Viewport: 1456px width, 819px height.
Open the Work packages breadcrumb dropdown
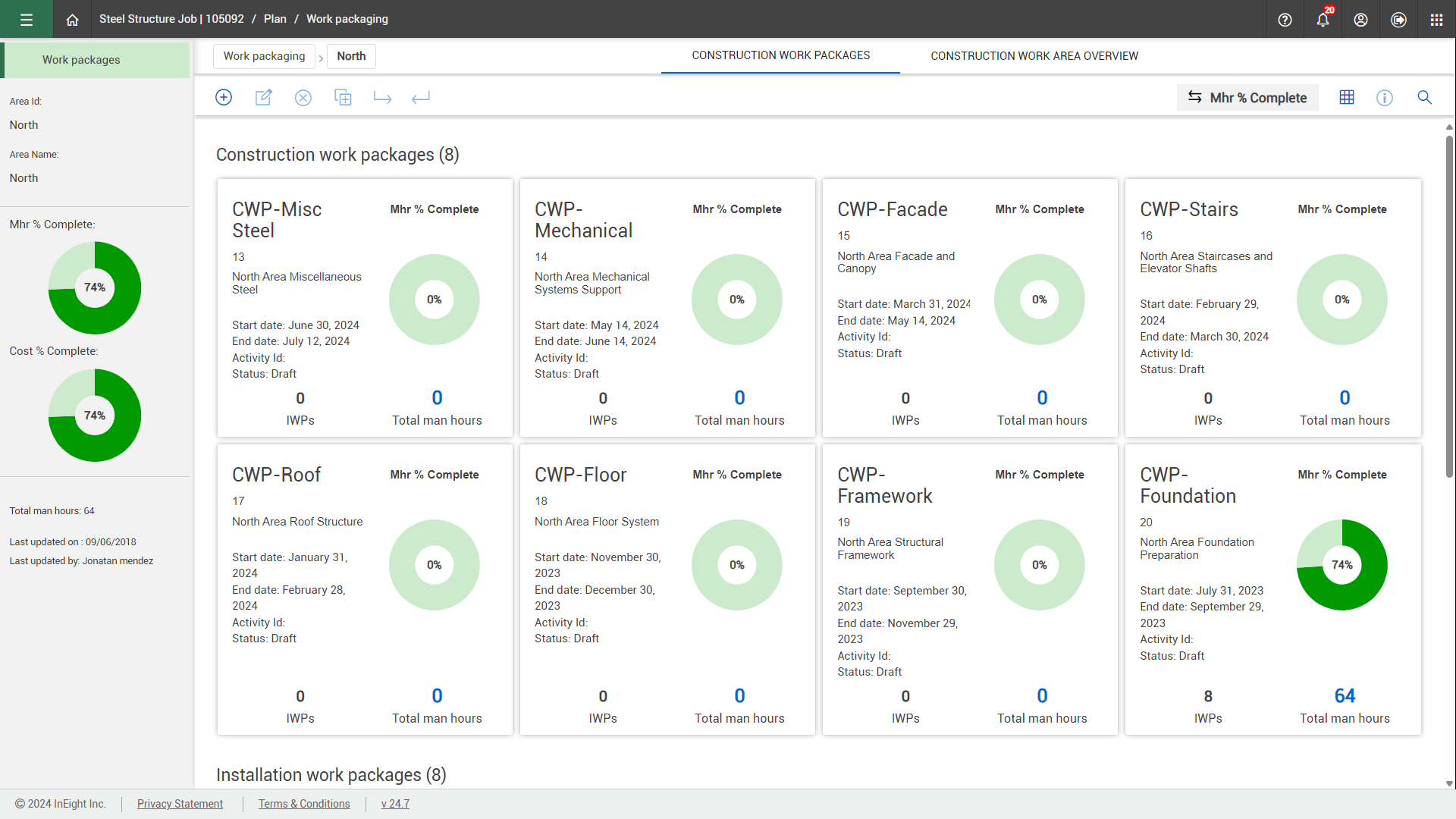pyautogui.click(x=264, y=56)
